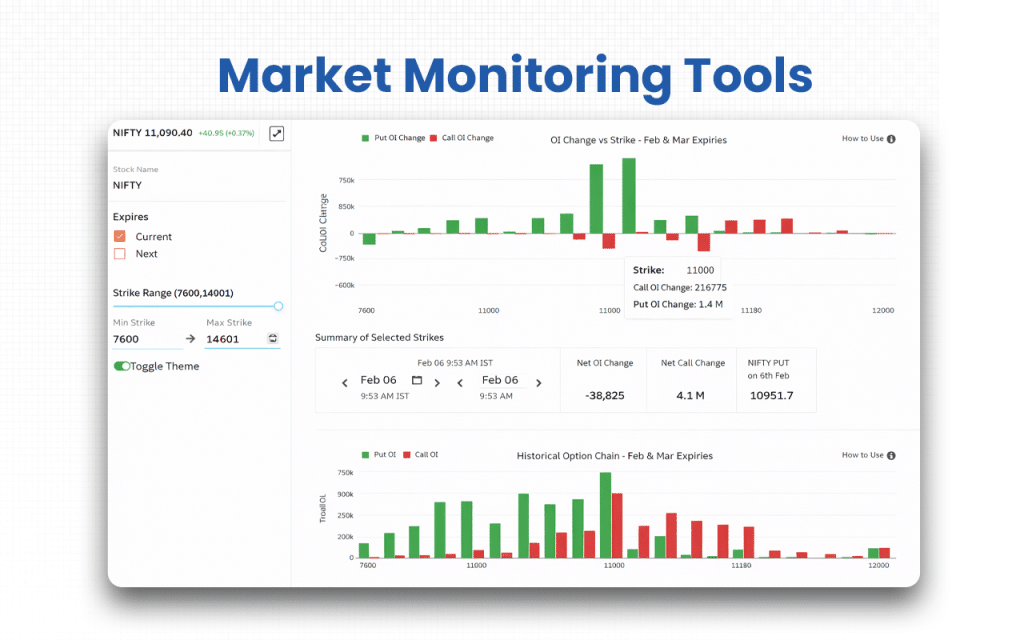Image resolution: width=1024 pixels, height=640 pixels.
Task: Increment Max Strike using the stepper arrows
Action: tap(272, 338)
